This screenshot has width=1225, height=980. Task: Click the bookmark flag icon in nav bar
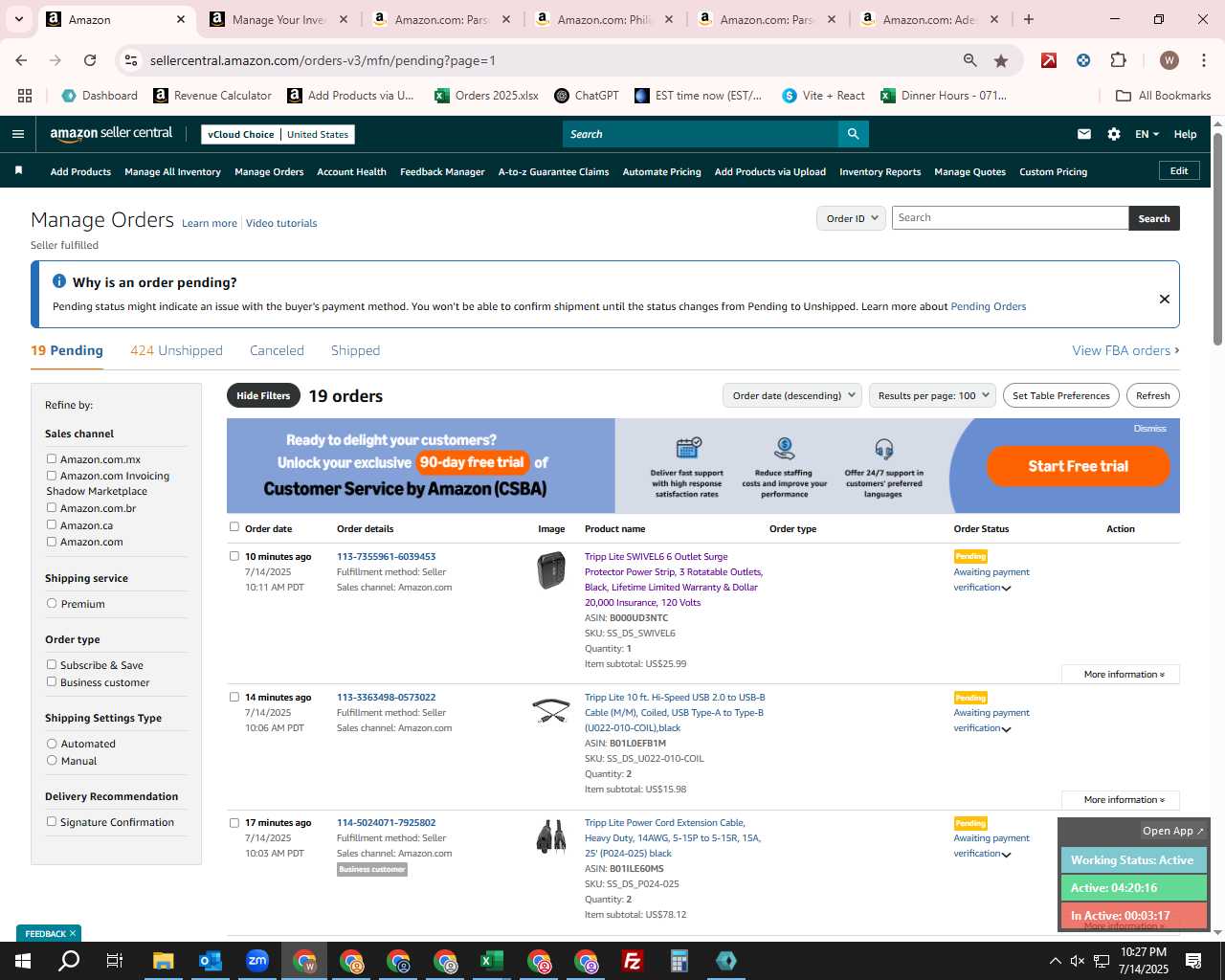click(x=18, y=171)
